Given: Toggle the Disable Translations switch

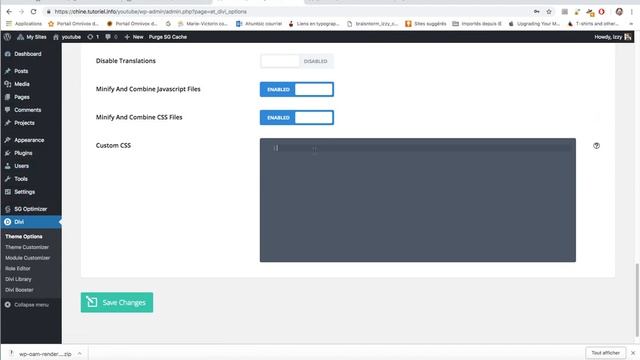Looking at the screenshot, I should point(297,61).
